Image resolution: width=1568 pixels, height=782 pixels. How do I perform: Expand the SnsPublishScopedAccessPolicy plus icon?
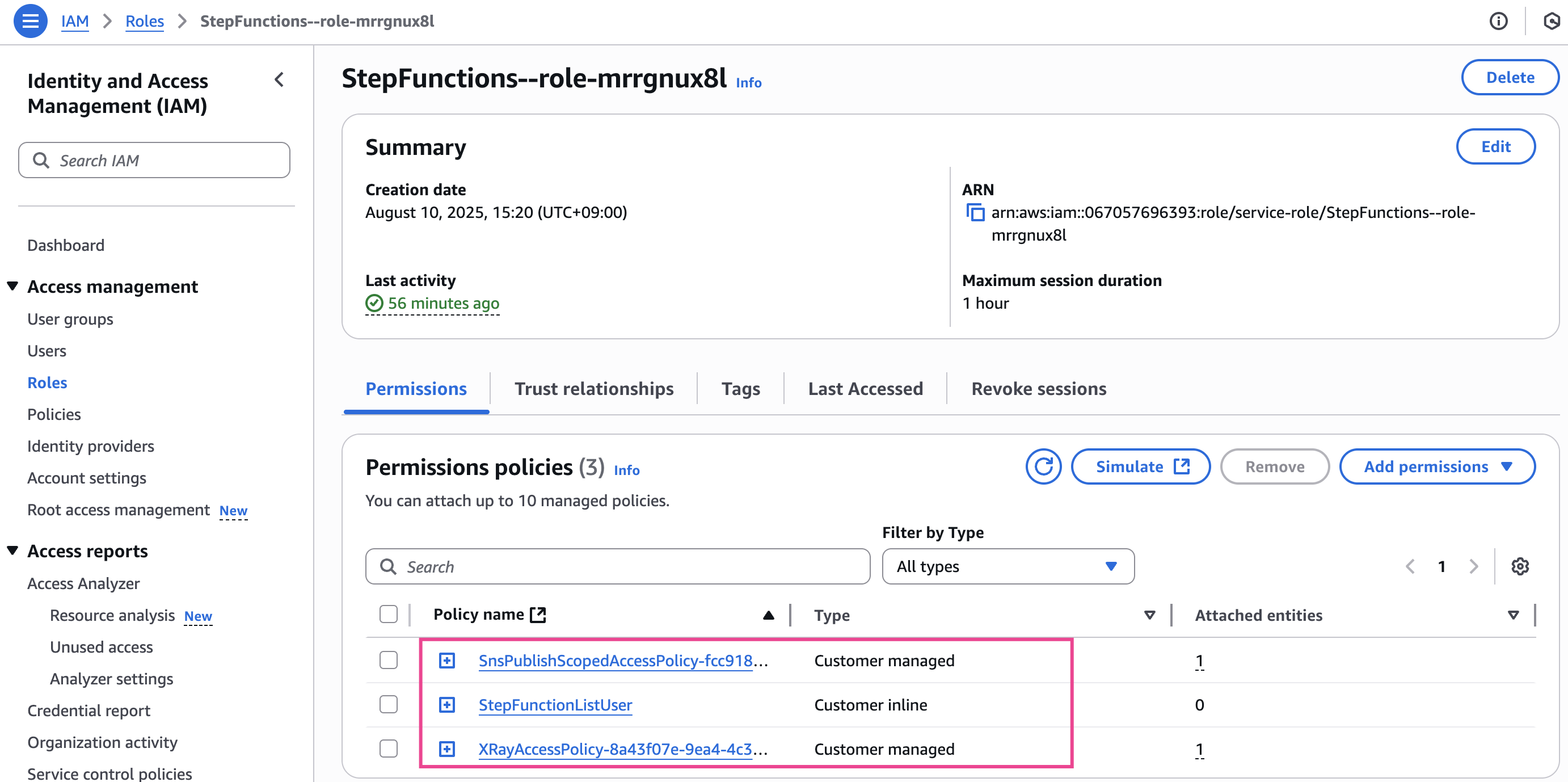click(x=447, y=660)
